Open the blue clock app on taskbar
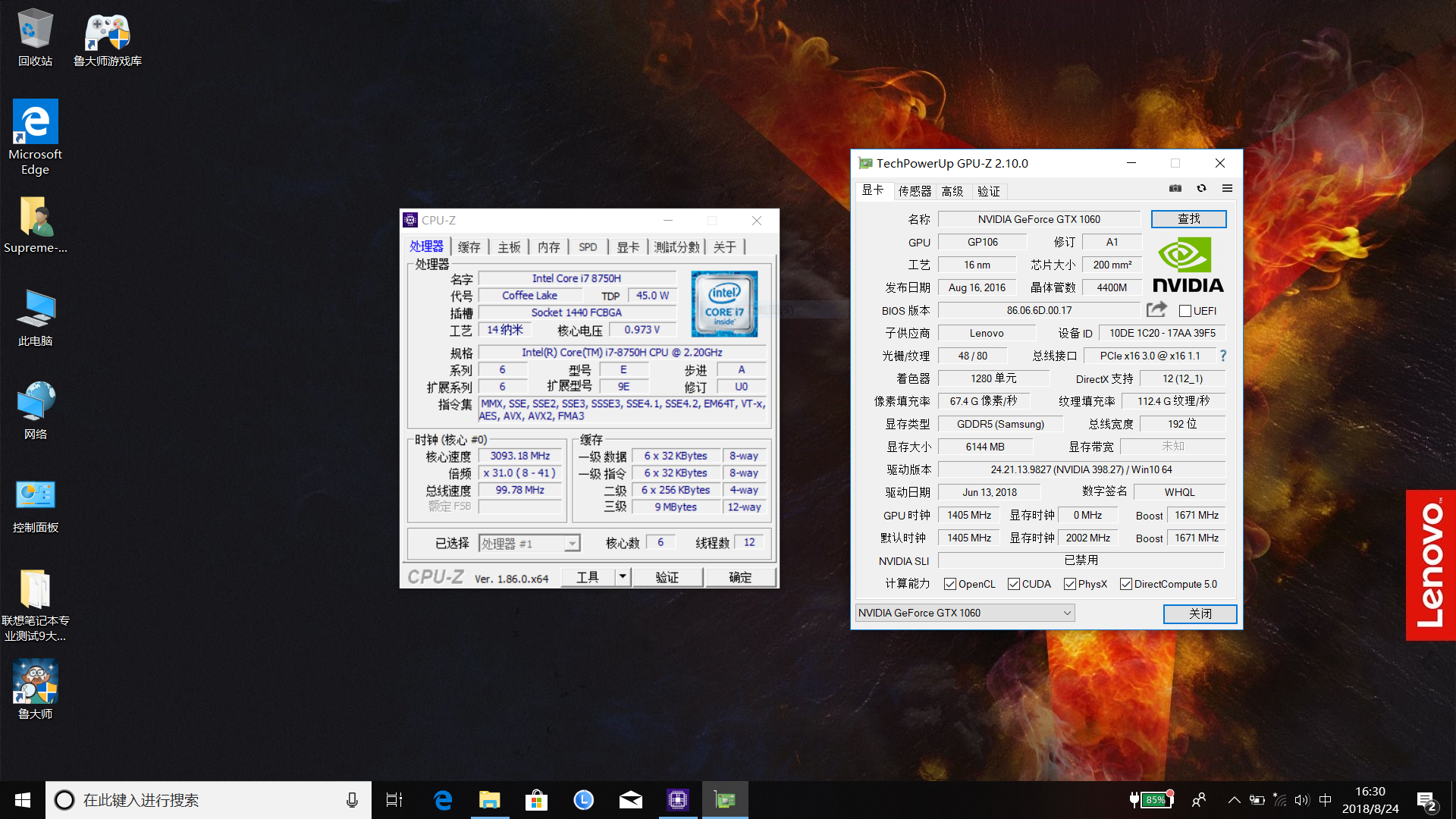Image resolution: width=1456 pixels, height=819 pixels. pos(583,800)
